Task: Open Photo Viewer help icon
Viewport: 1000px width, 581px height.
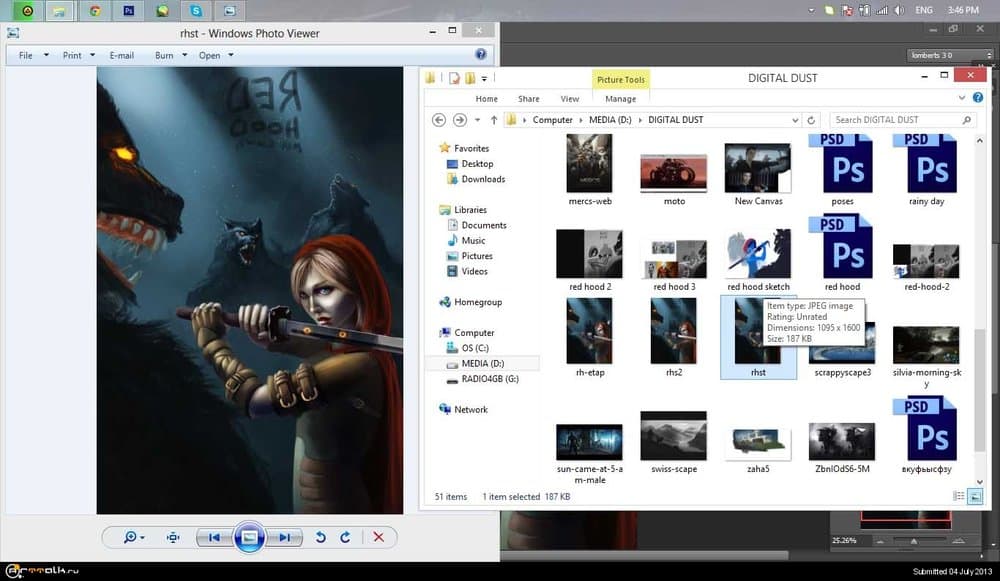Action: point(481,55)
